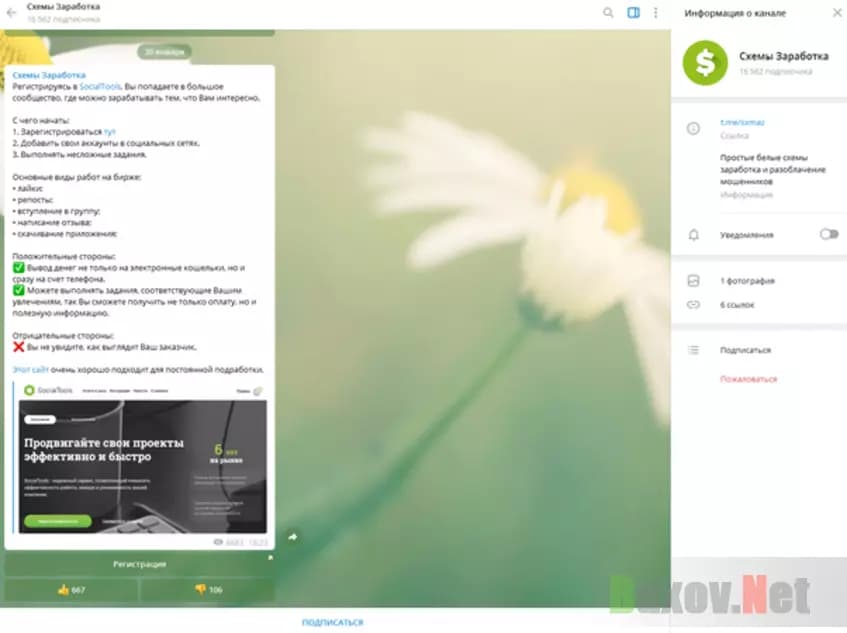Open the three-dot more options menu
The image size is (847, 633).
[x=656, y=13]
